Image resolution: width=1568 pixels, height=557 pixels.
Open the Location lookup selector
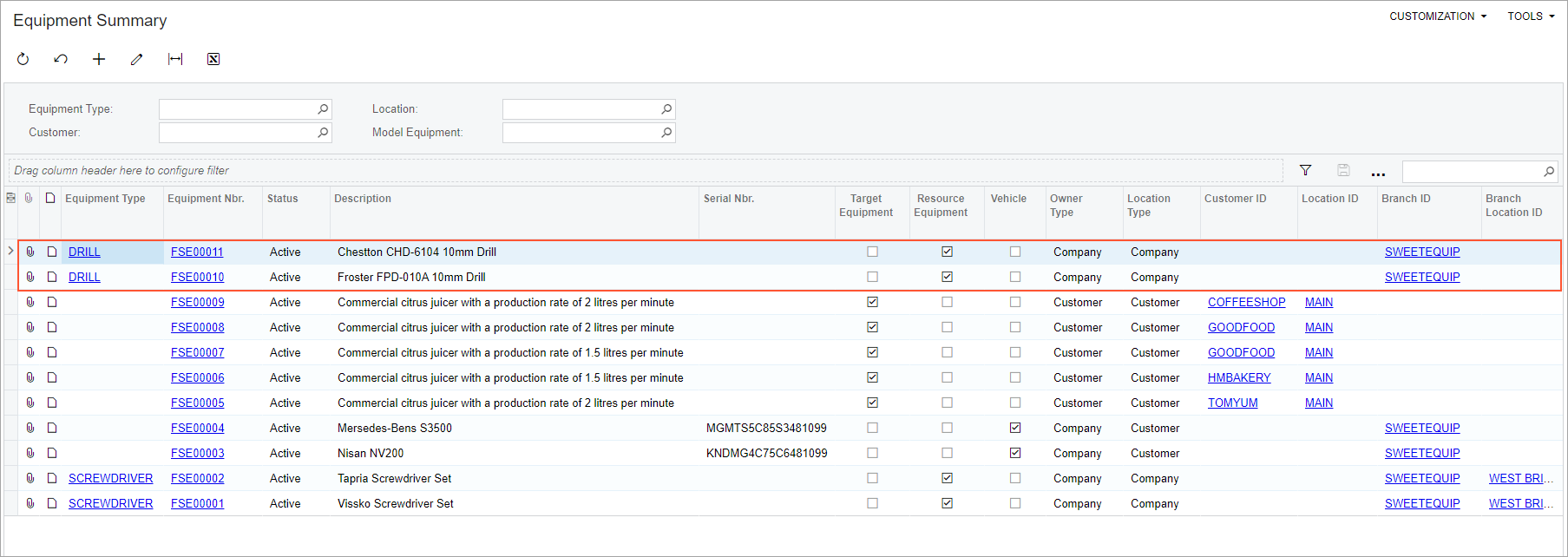666,109
